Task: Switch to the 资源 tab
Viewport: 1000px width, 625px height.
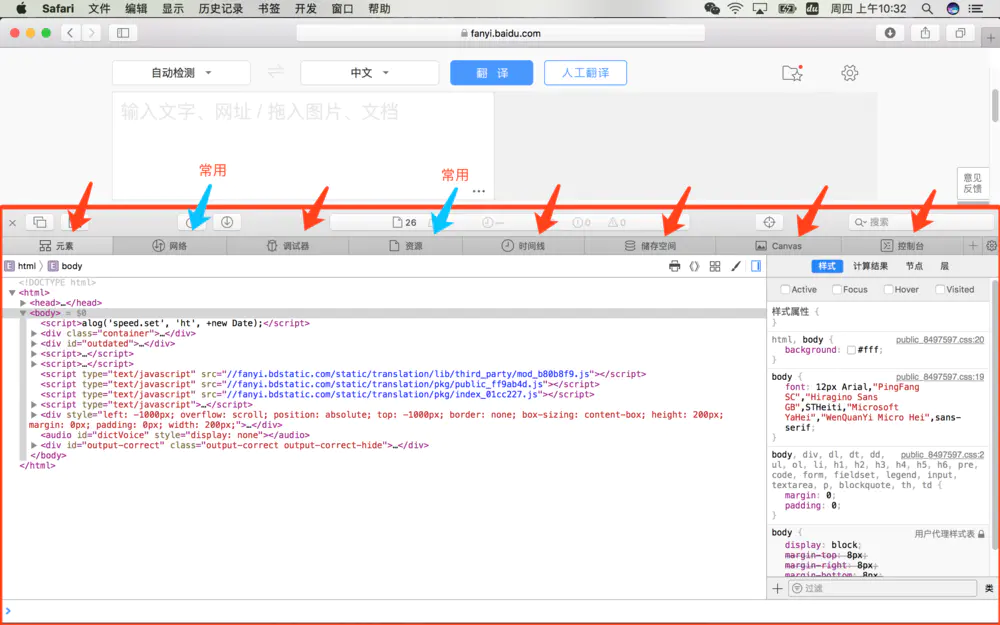Action: (406, 246)
